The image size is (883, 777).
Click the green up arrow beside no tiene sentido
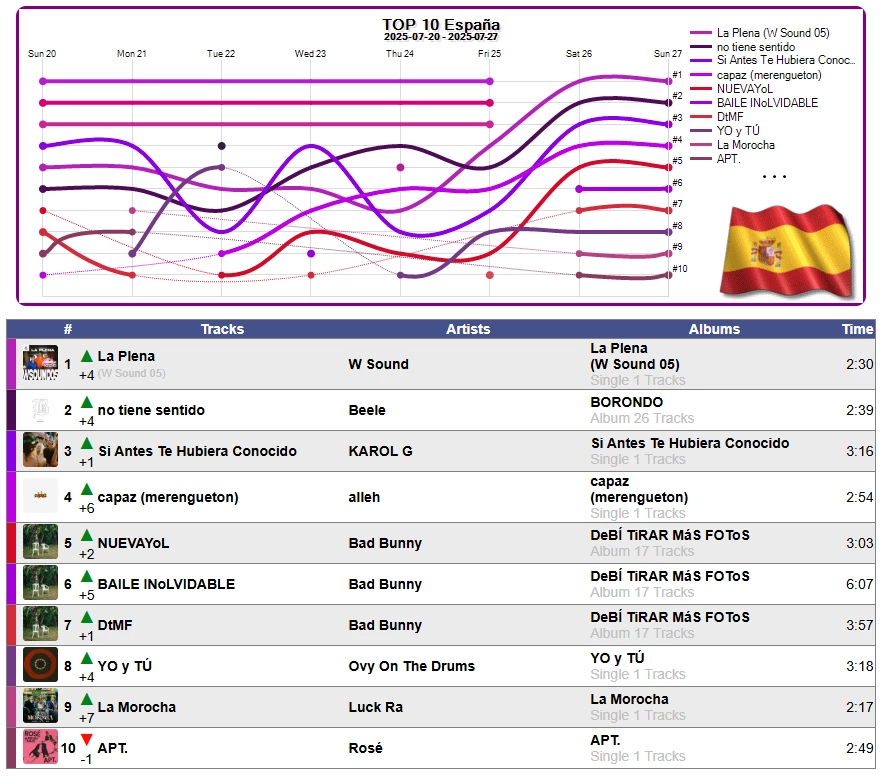(86, 402)
